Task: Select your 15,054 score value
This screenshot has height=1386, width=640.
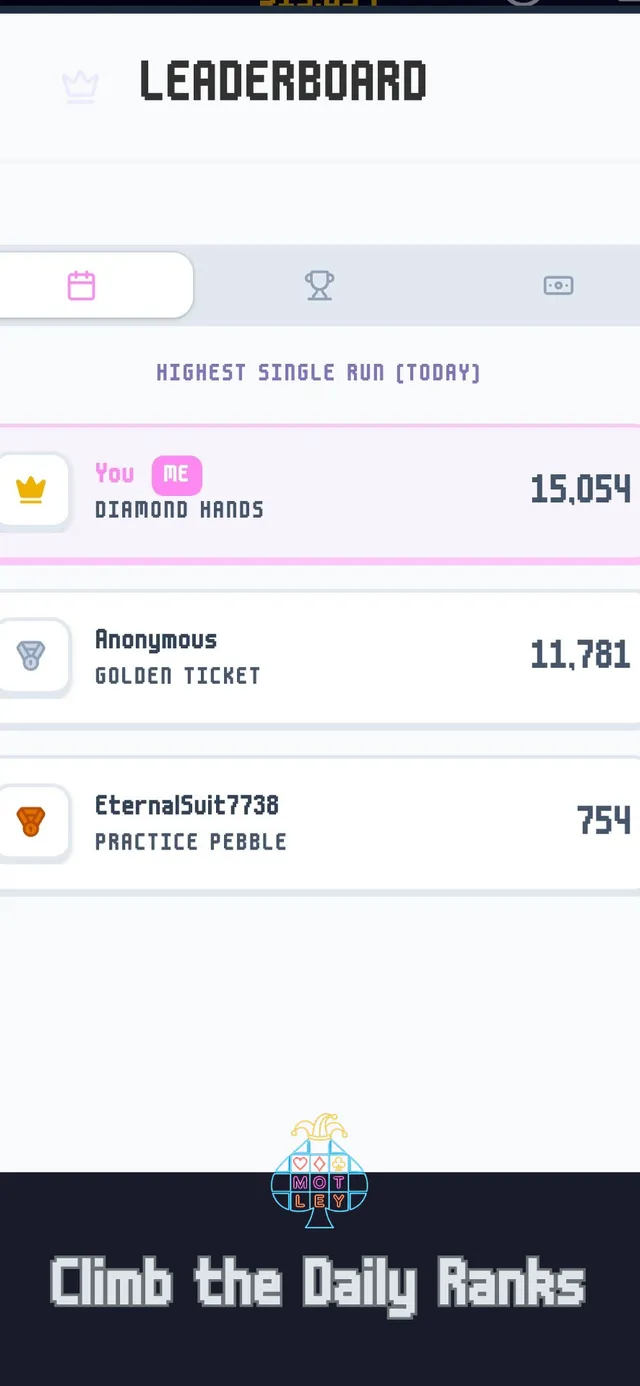Action: coord(581,489)
